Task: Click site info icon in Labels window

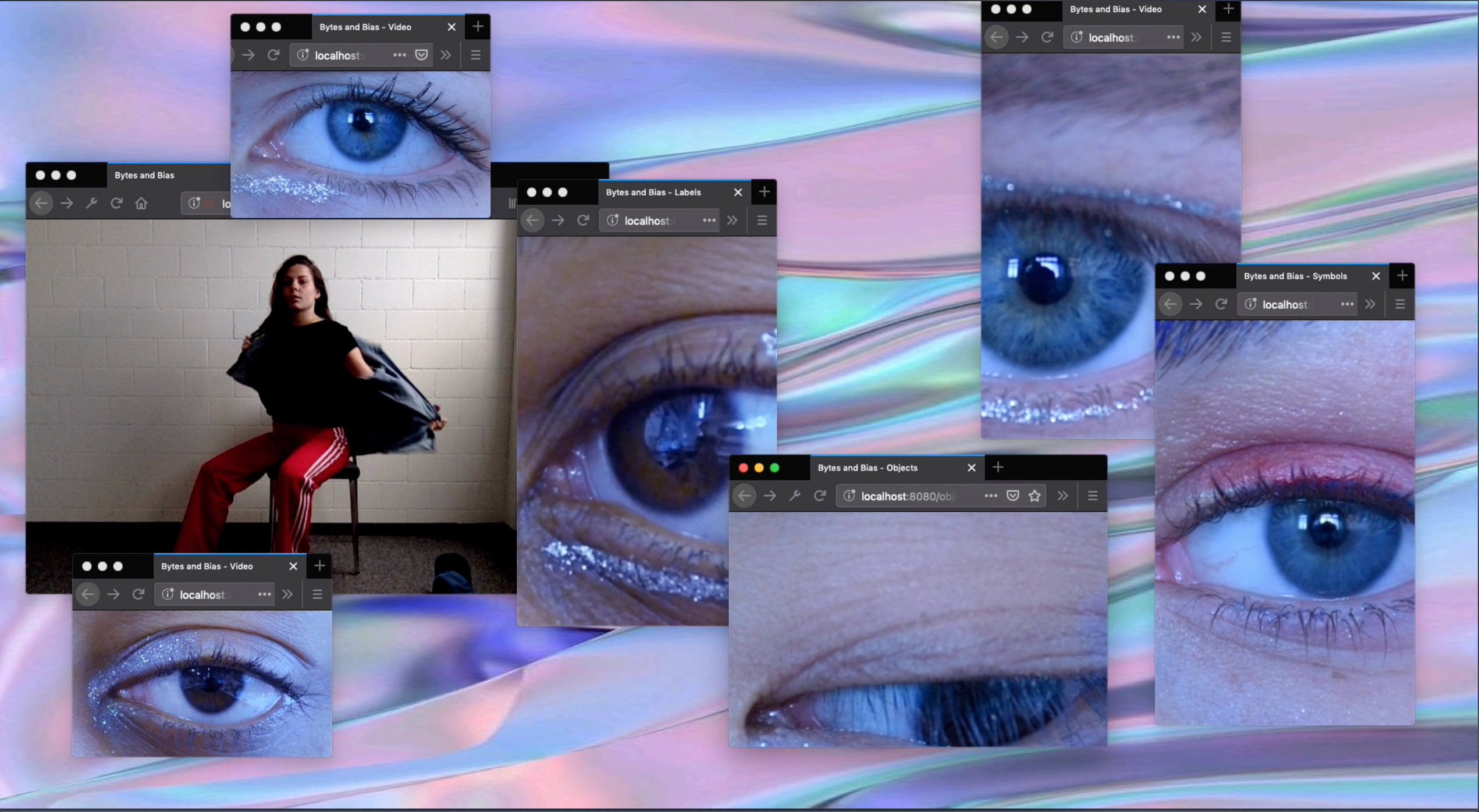Action: tap(613, 220)
